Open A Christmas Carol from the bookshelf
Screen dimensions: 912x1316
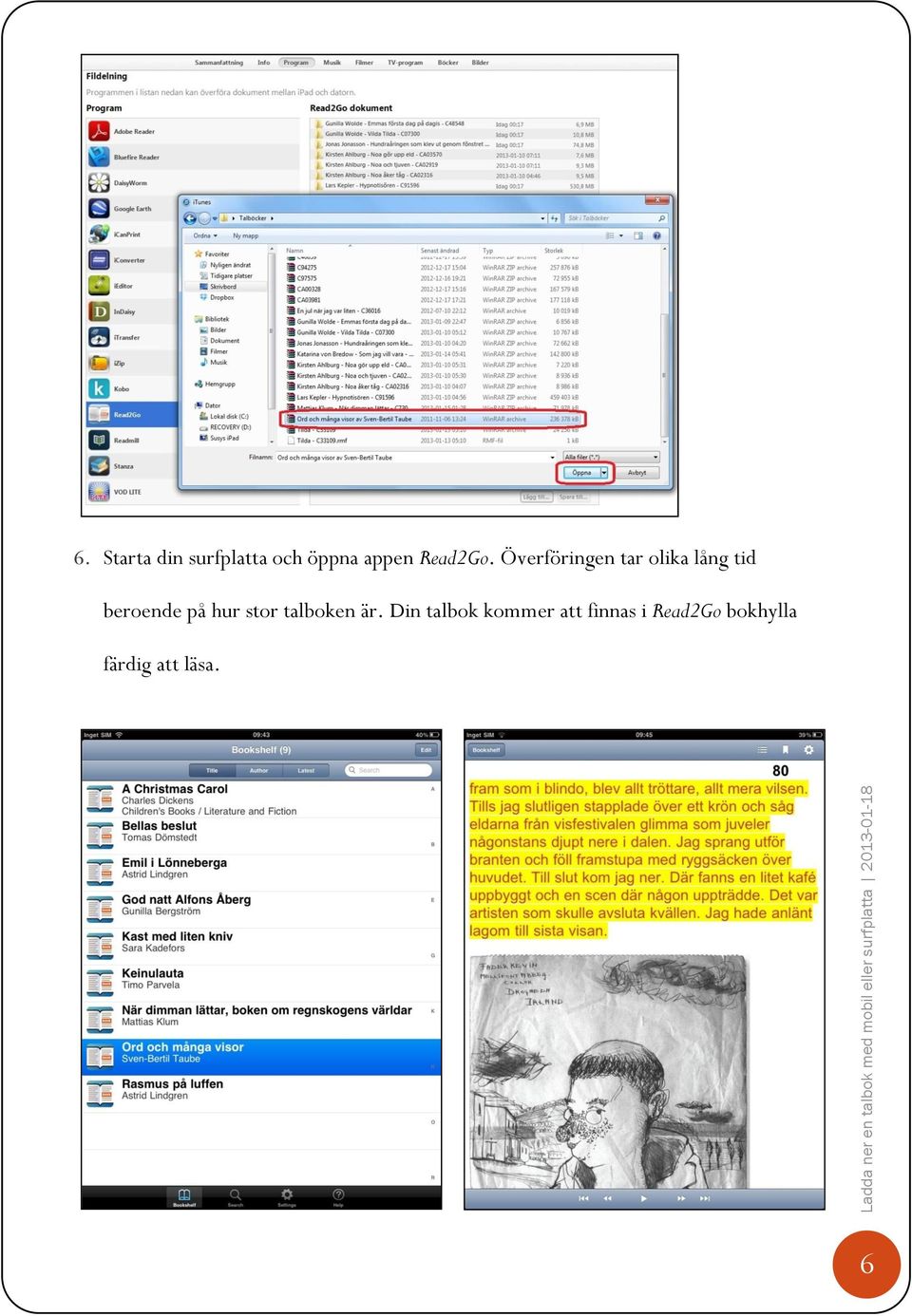tap(261, 799)
